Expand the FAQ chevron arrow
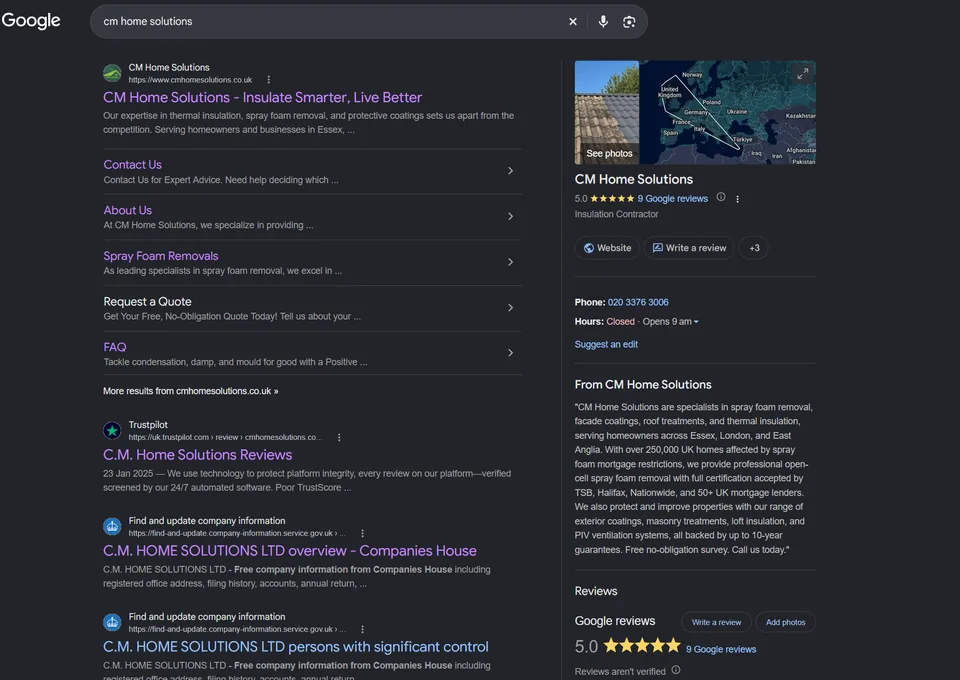Screen dimensions: 960x680 [x=510, y=353]
